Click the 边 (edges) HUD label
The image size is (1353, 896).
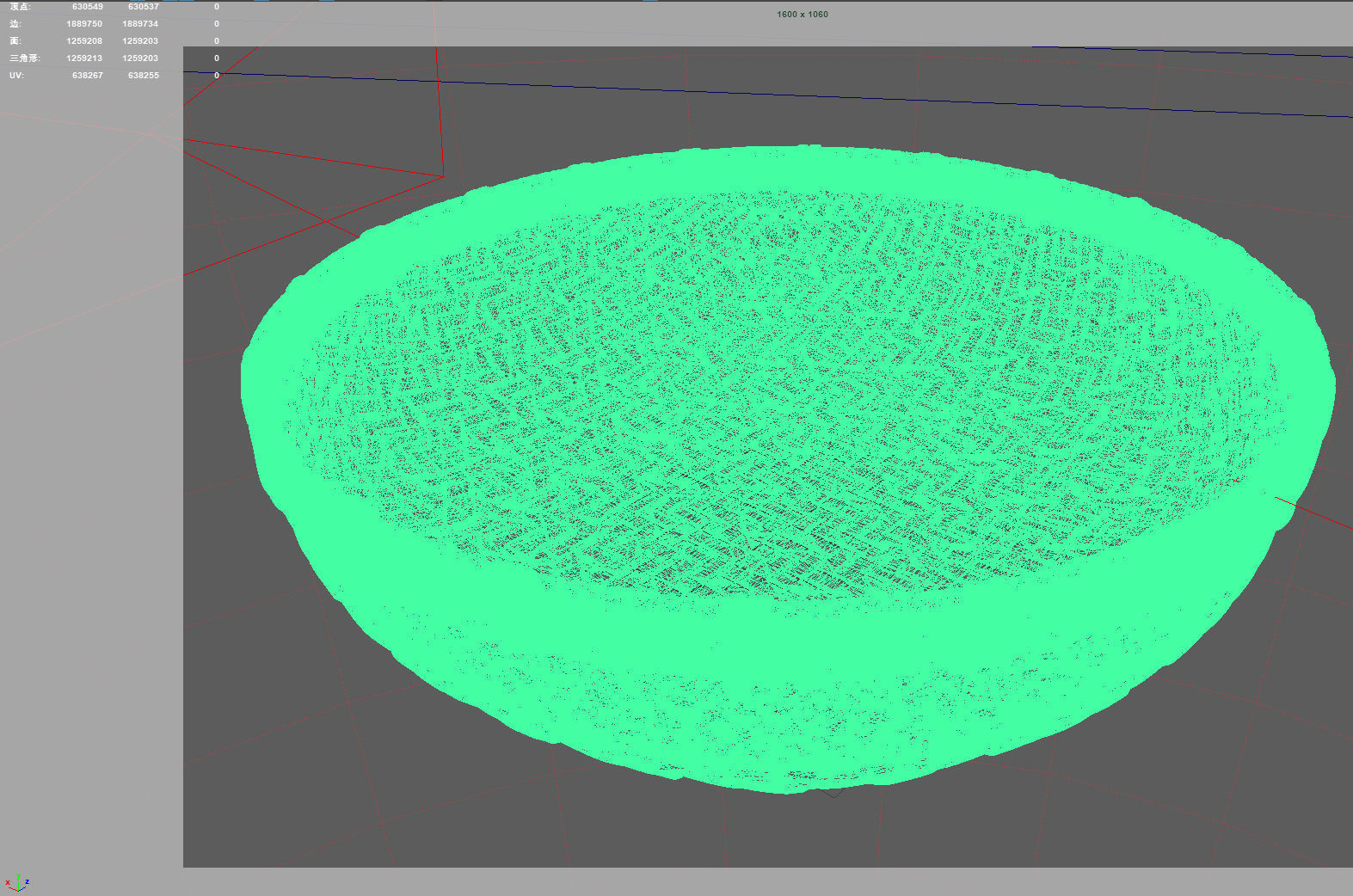[15, 24]
